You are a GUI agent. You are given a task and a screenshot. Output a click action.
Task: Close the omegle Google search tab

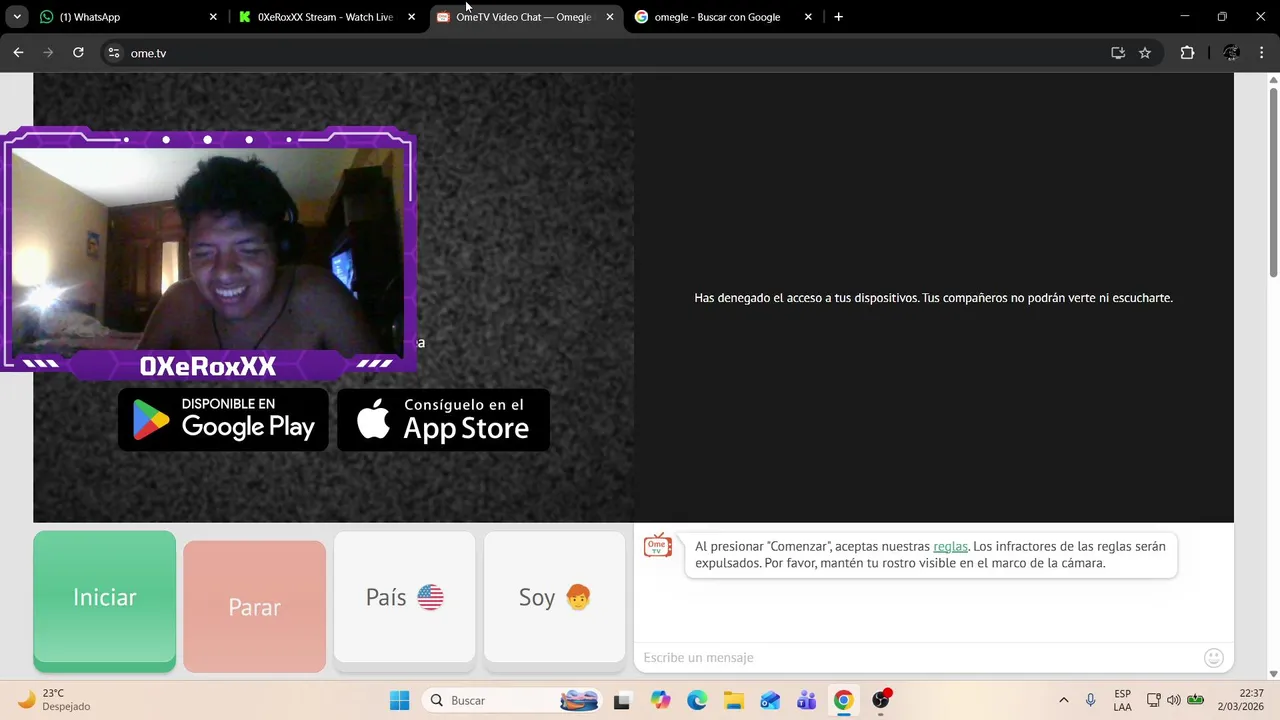[808, 17]
